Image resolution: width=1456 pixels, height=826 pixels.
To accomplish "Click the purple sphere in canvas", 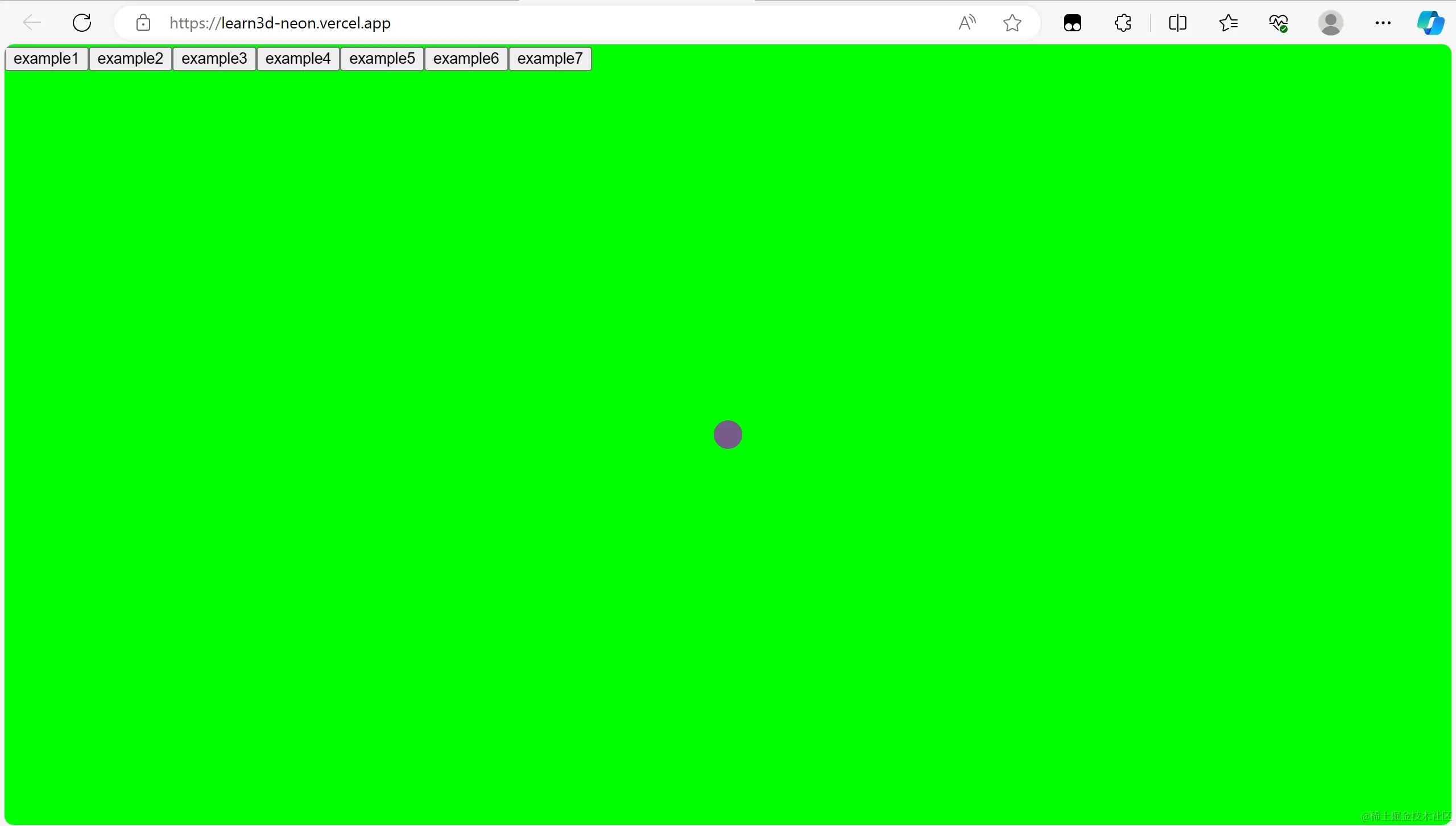I will tap(728, 435).
